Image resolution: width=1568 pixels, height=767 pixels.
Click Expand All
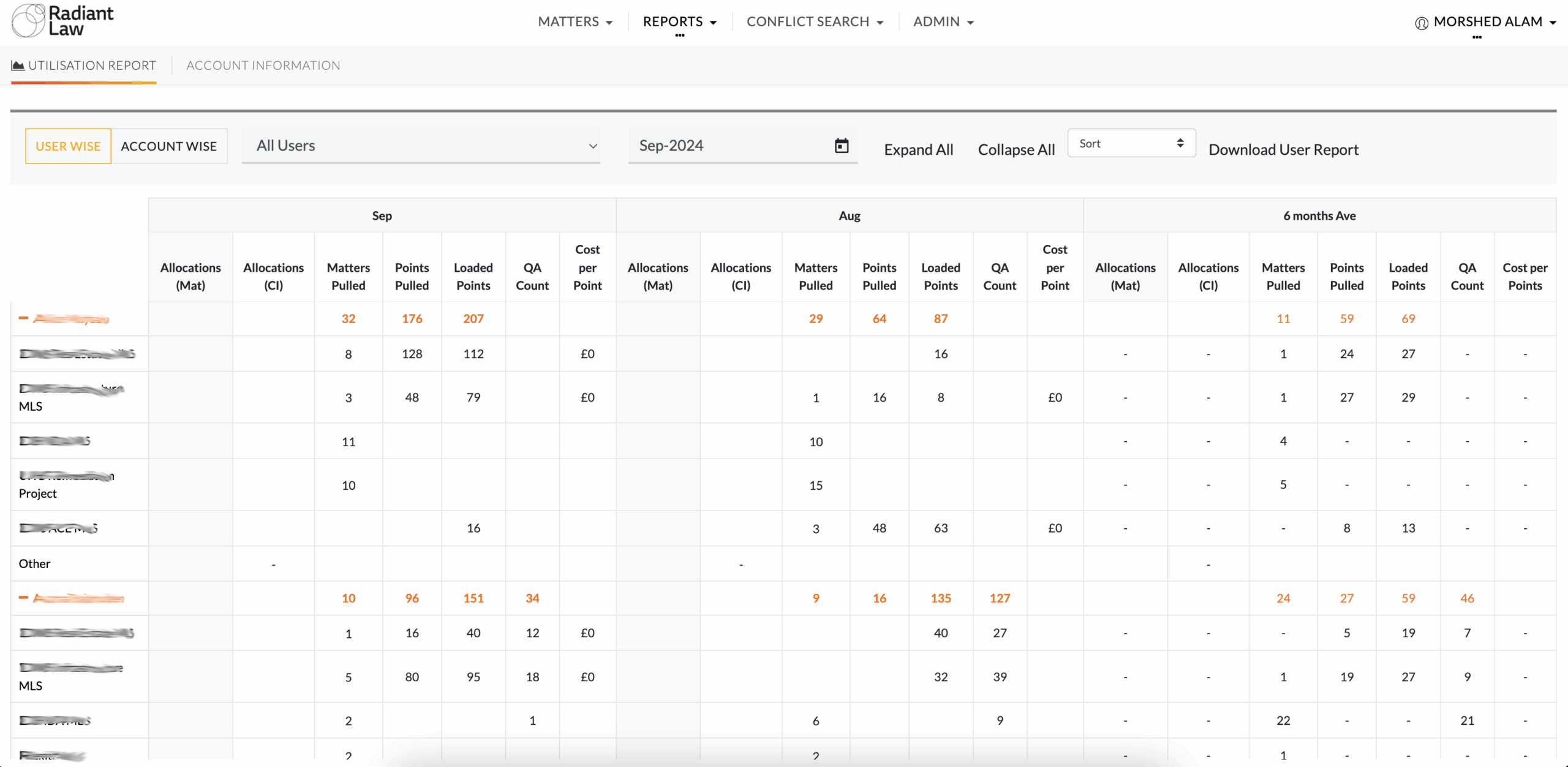(x=918, y=149)
